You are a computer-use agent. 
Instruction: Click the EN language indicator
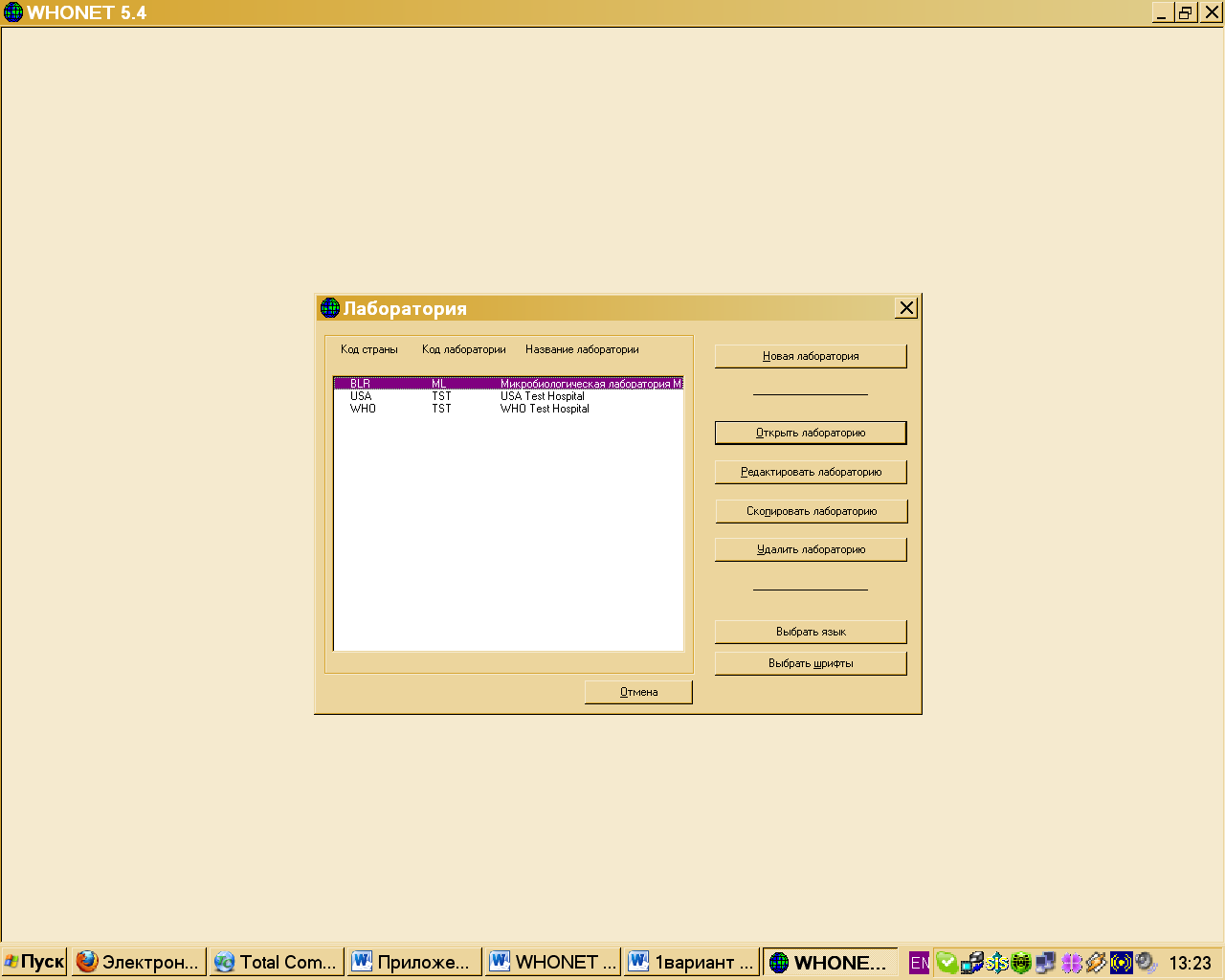[x=919, y=963]
